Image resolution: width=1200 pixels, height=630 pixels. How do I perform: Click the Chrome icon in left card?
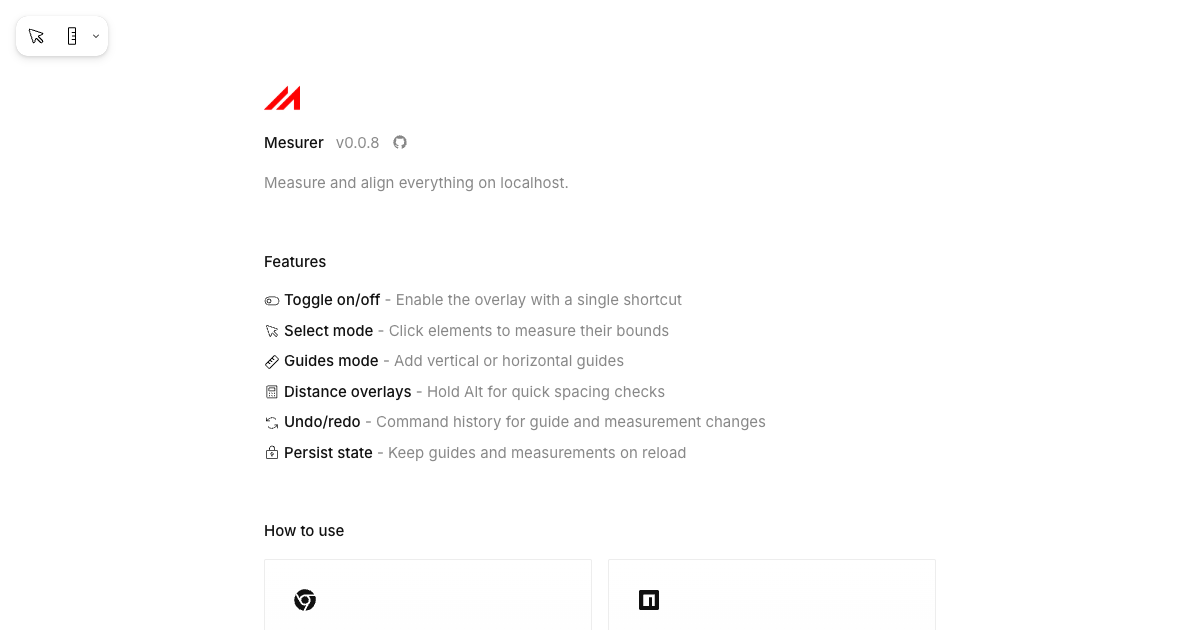coord(305,600)
